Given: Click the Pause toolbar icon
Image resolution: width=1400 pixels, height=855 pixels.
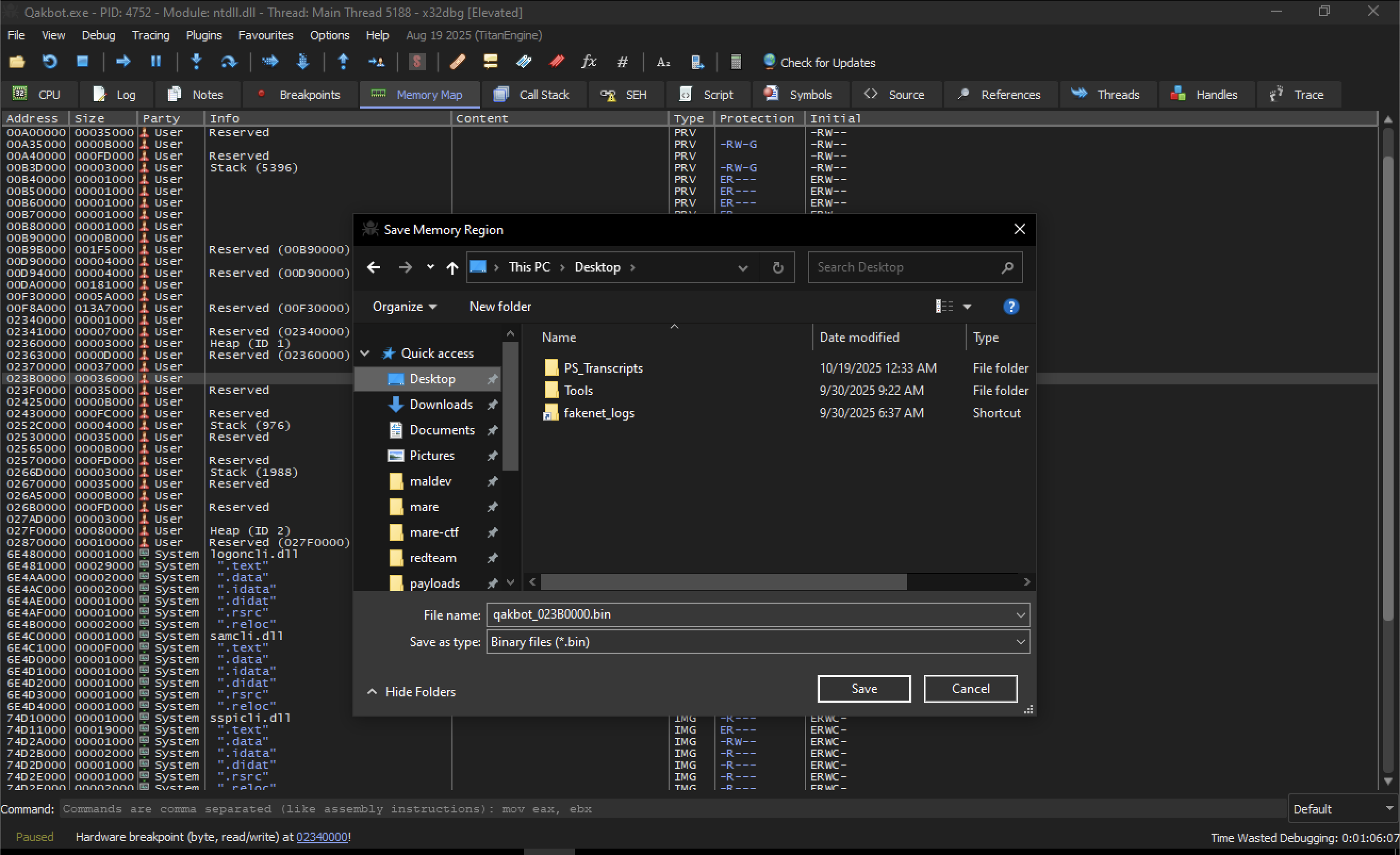Looking at the screenshot, I should [155, 62].
